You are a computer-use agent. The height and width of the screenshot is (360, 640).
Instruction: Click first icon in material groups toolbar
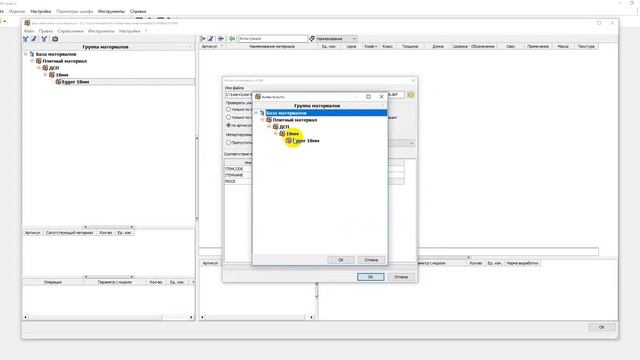click(25, 39)
